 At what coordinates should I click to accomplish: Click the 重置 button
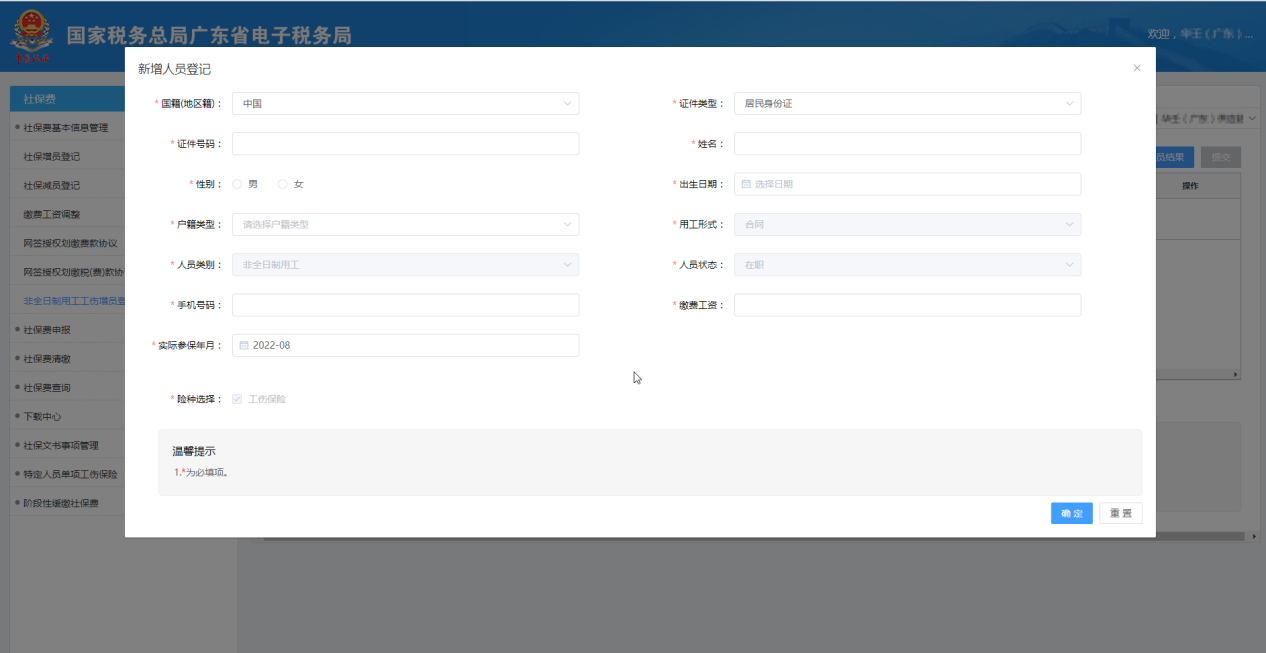point(1120,513)
